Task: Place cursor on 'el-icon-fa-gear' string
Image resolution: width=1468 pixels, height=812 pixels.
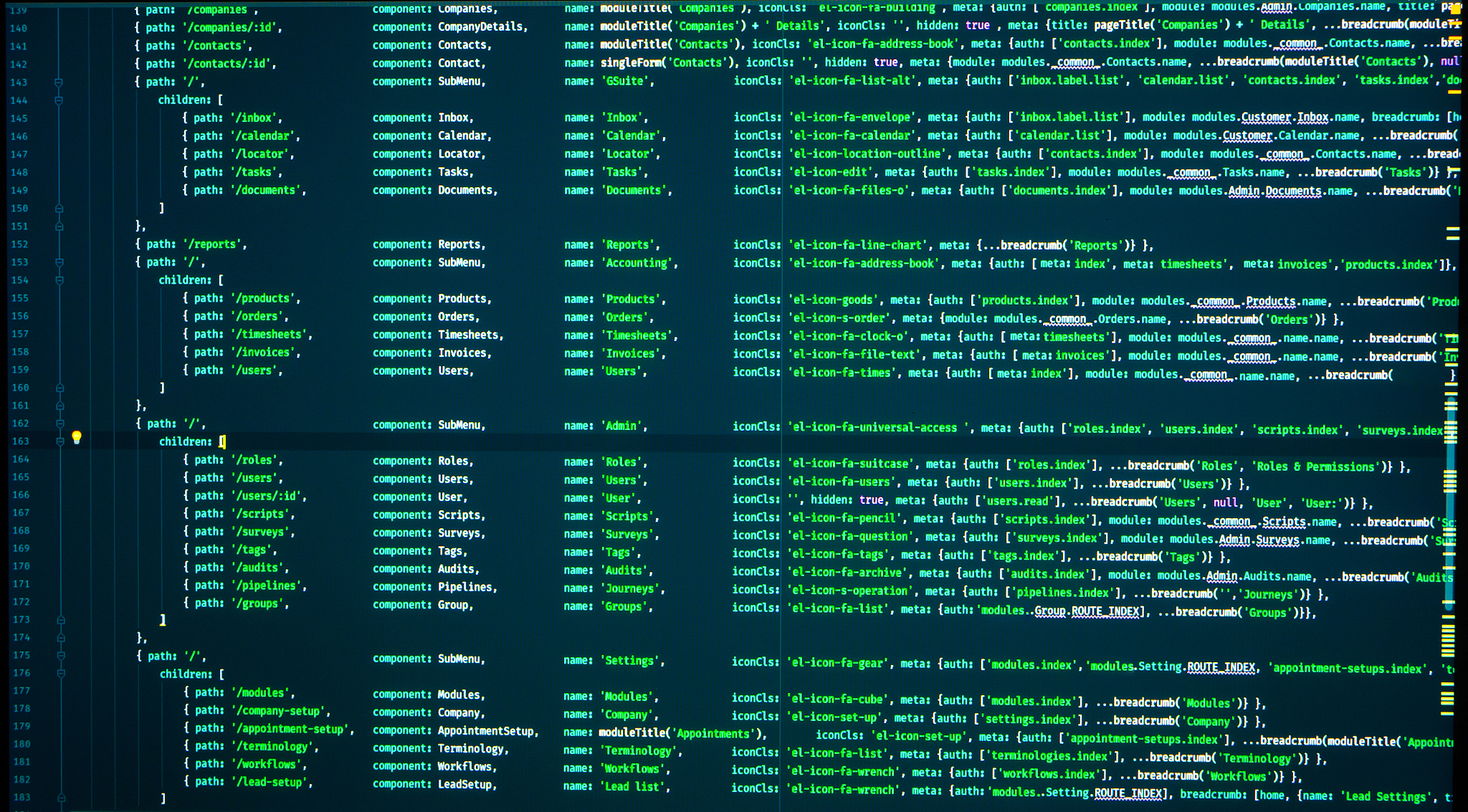Action: coord(837,664)
